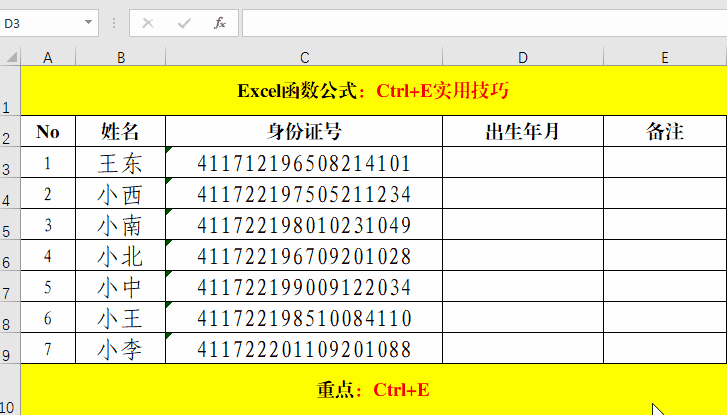Screen dimensions: 727x415
Task: Click the No cell for 小王
Action: (x=48, y=318)
